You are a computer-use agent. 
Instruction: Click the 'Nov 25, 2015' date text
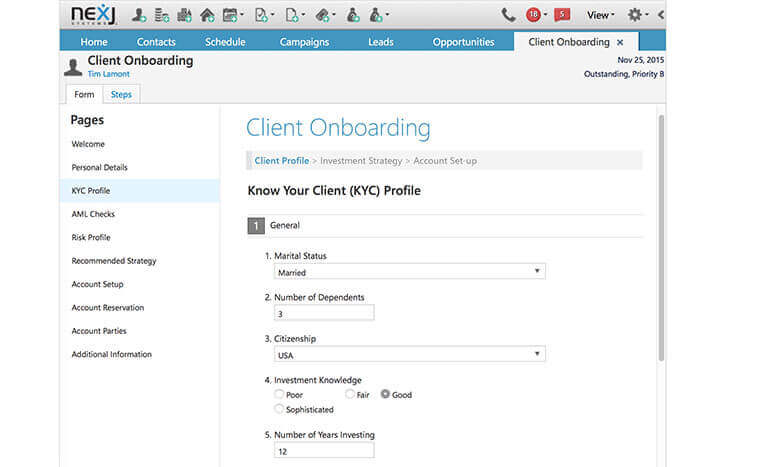point(641,60)
